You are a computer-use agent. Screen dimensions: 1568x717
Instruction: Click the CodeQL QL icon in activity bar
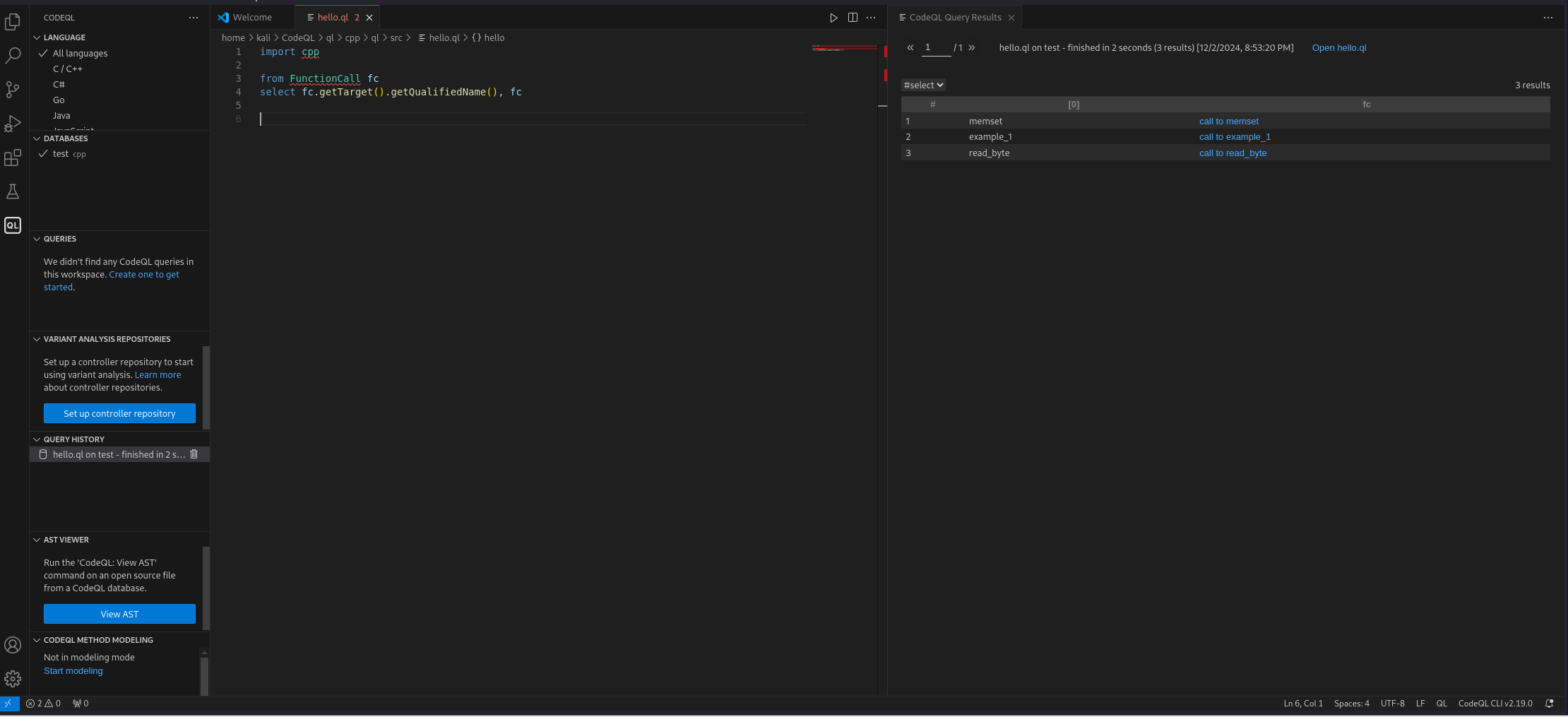point(13,225)
